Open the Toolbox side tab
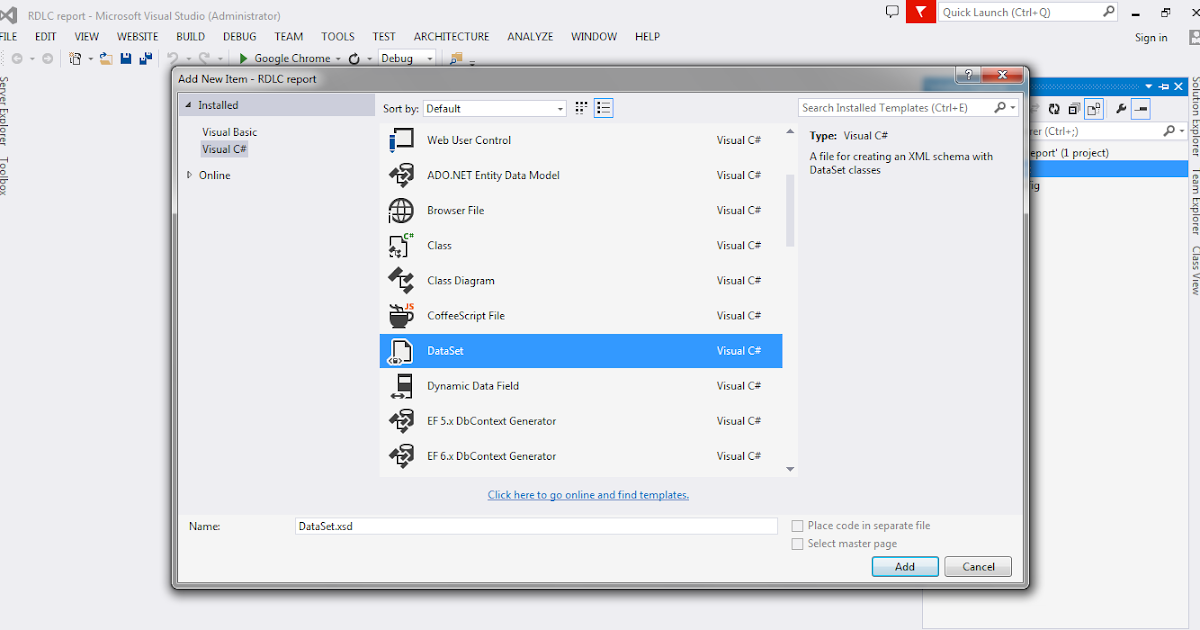 click(5, 176)
